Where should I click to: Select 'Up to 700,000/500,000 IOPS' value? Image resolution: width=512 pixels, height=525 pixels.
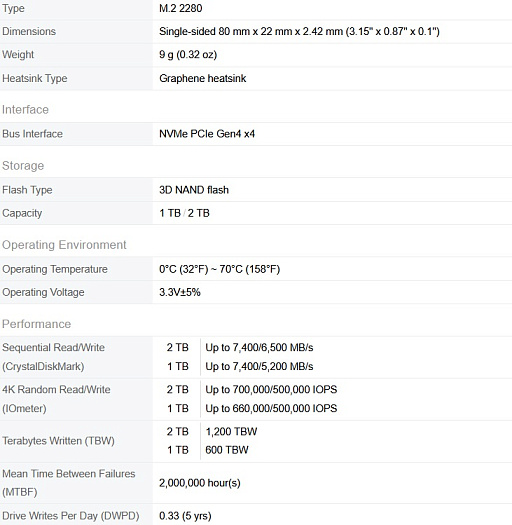point(271,389)
